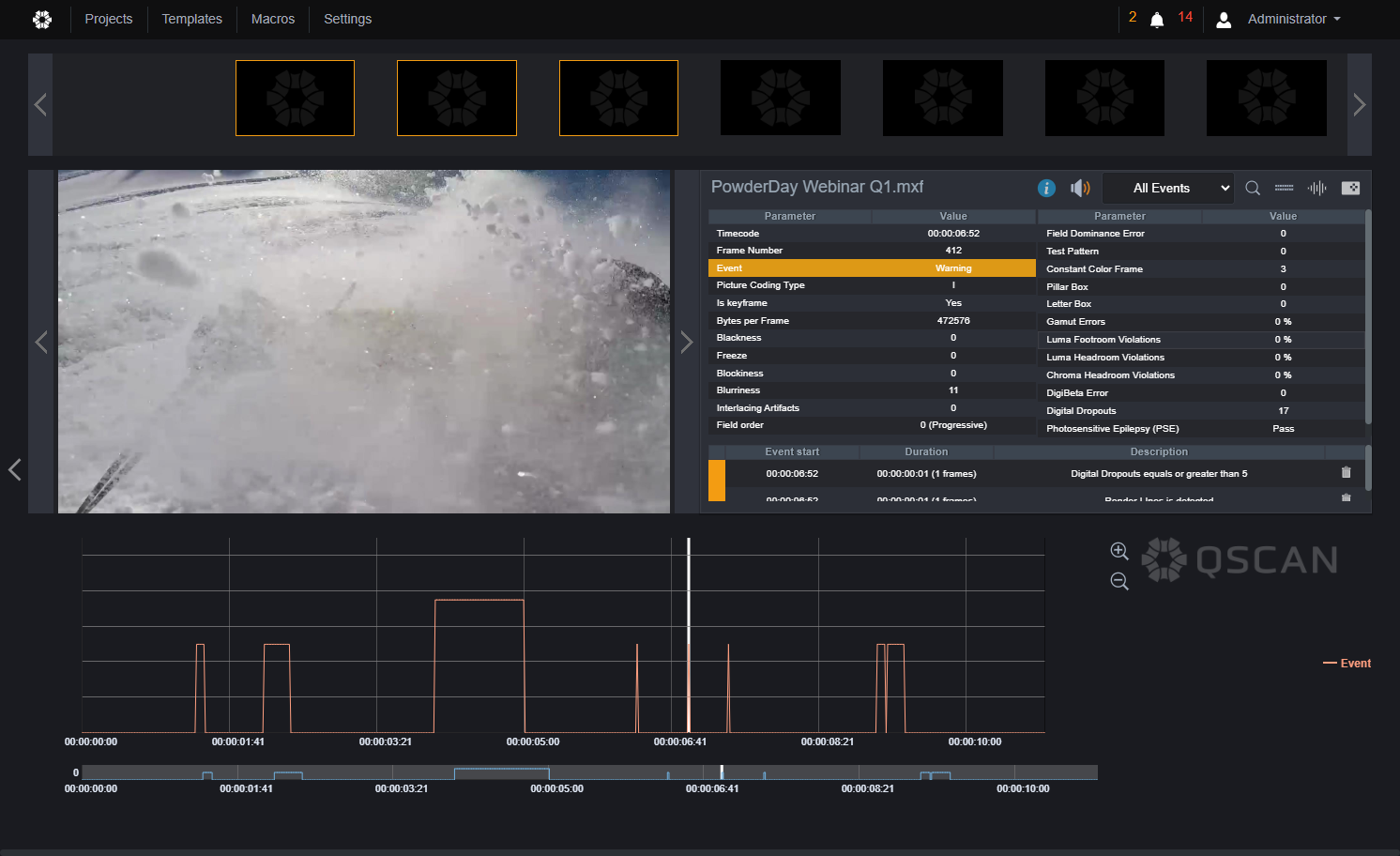This screenshot has width=1400, height=856.
Task: Open the notifications bell
Action: [1157, 20]
